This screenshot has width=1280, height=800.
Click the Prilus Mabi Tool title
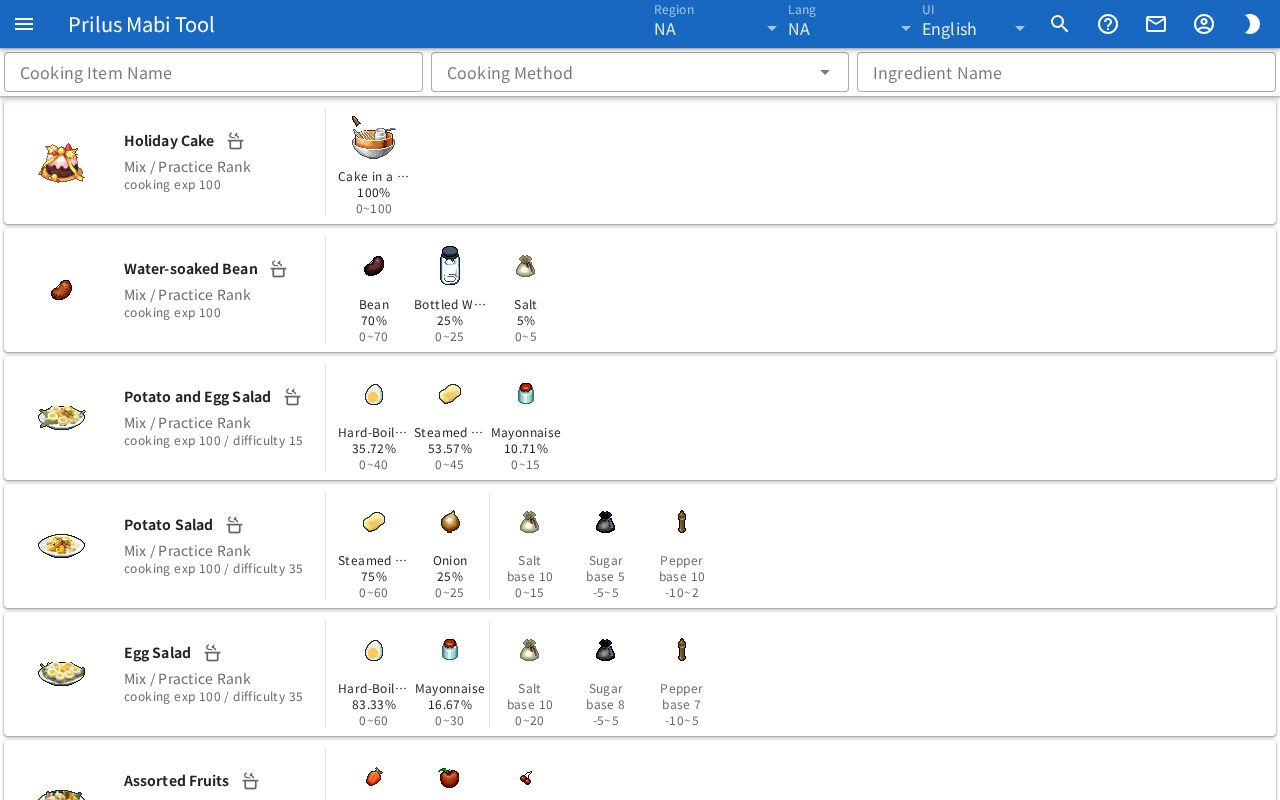[x=141, y=24]
